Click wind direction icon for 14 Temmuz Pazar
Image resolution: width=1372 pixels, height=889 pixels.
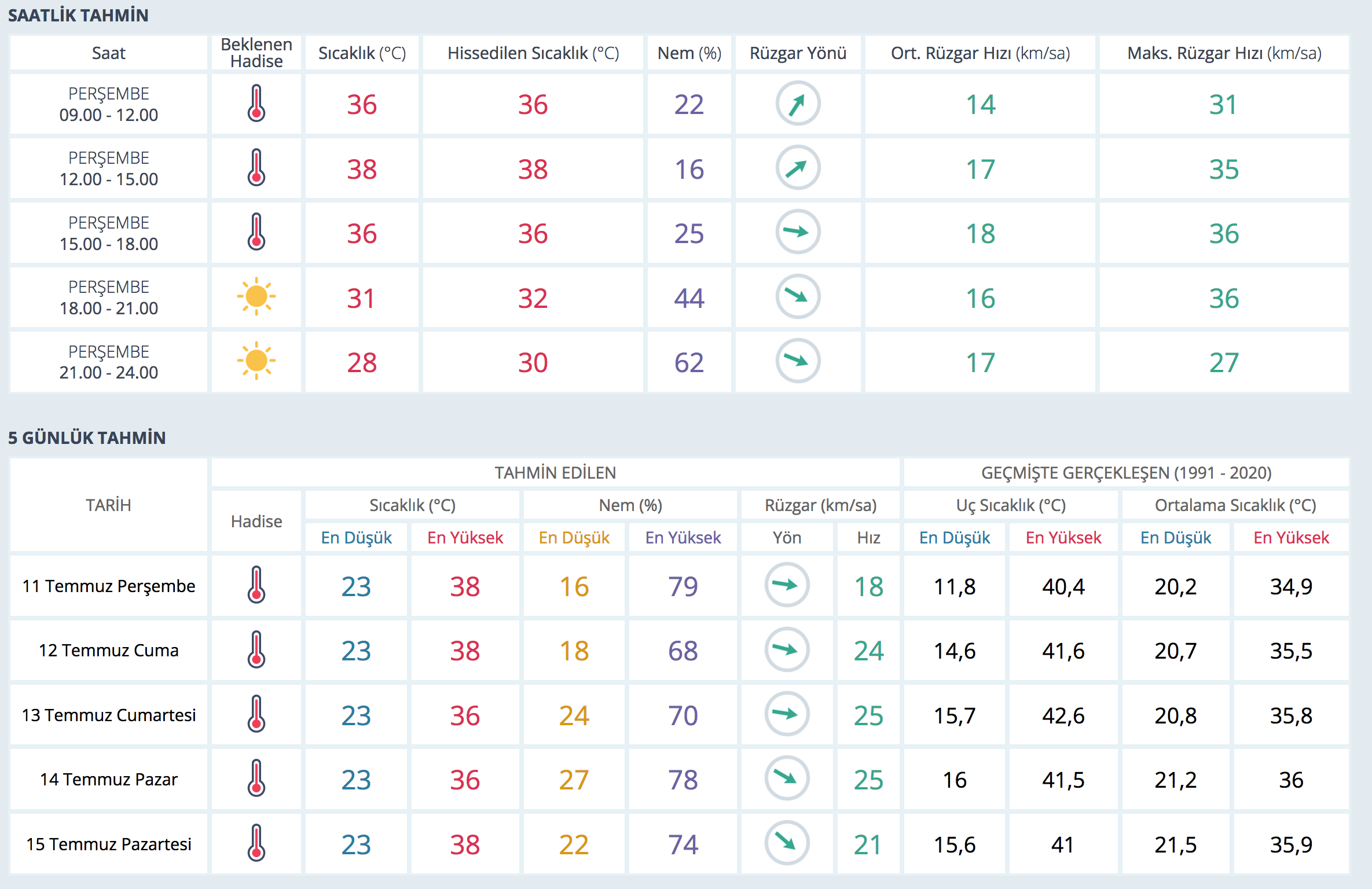787,778
